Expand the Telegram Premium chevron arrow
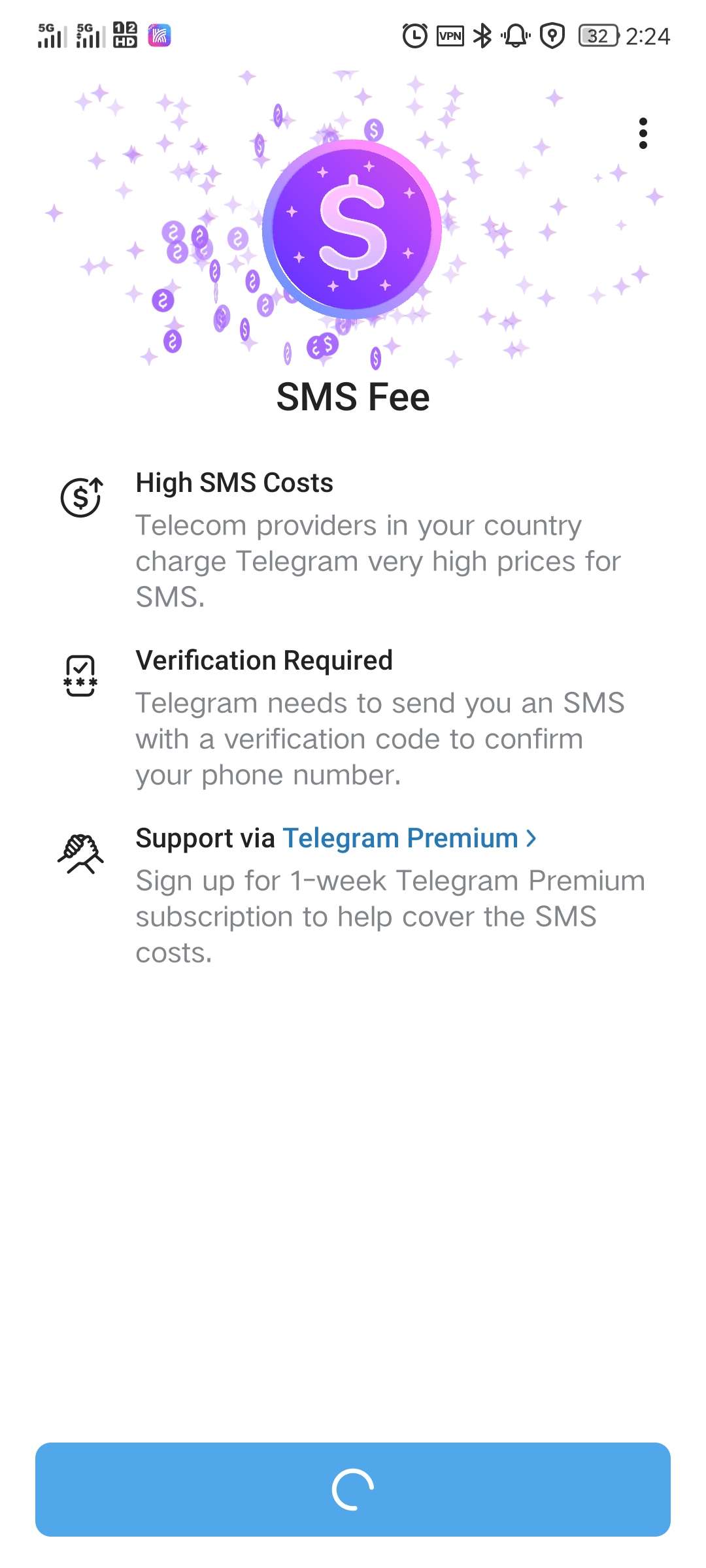706x1568 pixels. pyautogui.click(x=531, y=838)
